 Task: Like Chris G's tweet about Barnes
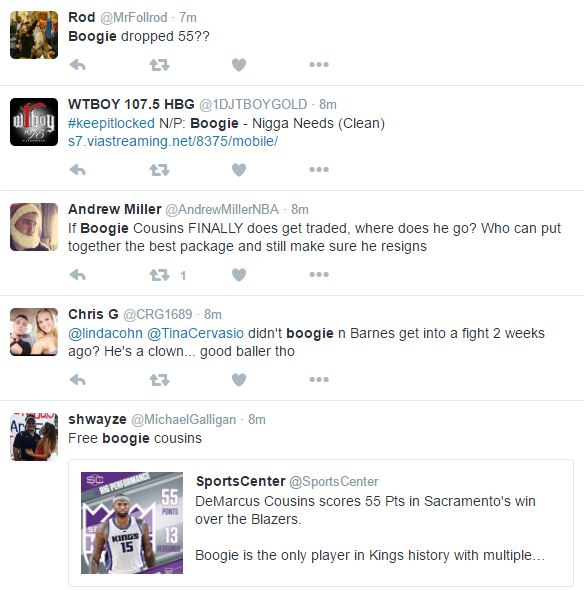pyautogui.click(x=239, y=380)
